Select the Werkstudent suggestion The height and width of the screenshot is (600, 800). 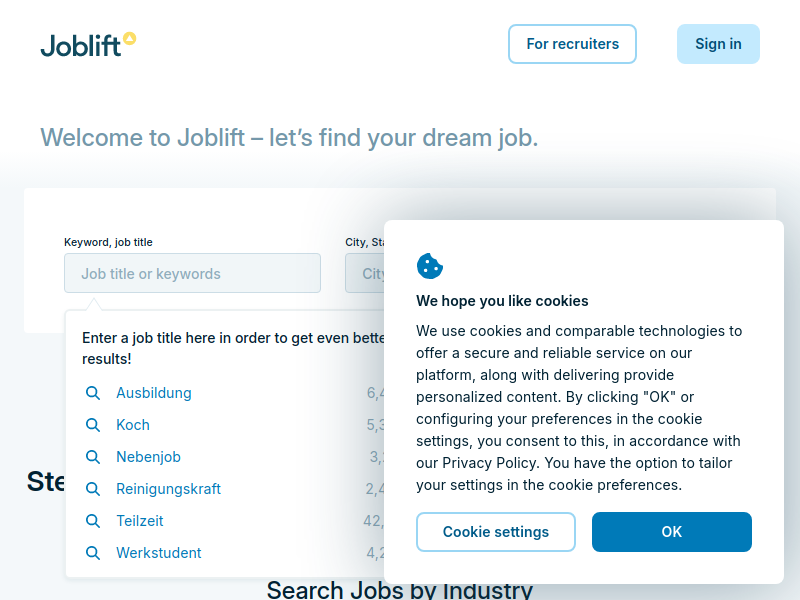pos(159,553)
